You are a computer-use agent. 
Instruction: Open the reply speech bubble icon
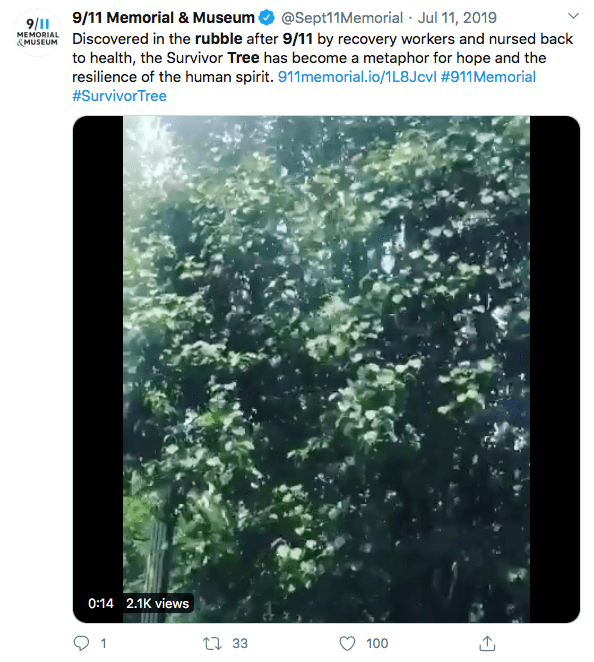[x=81, y=643]
